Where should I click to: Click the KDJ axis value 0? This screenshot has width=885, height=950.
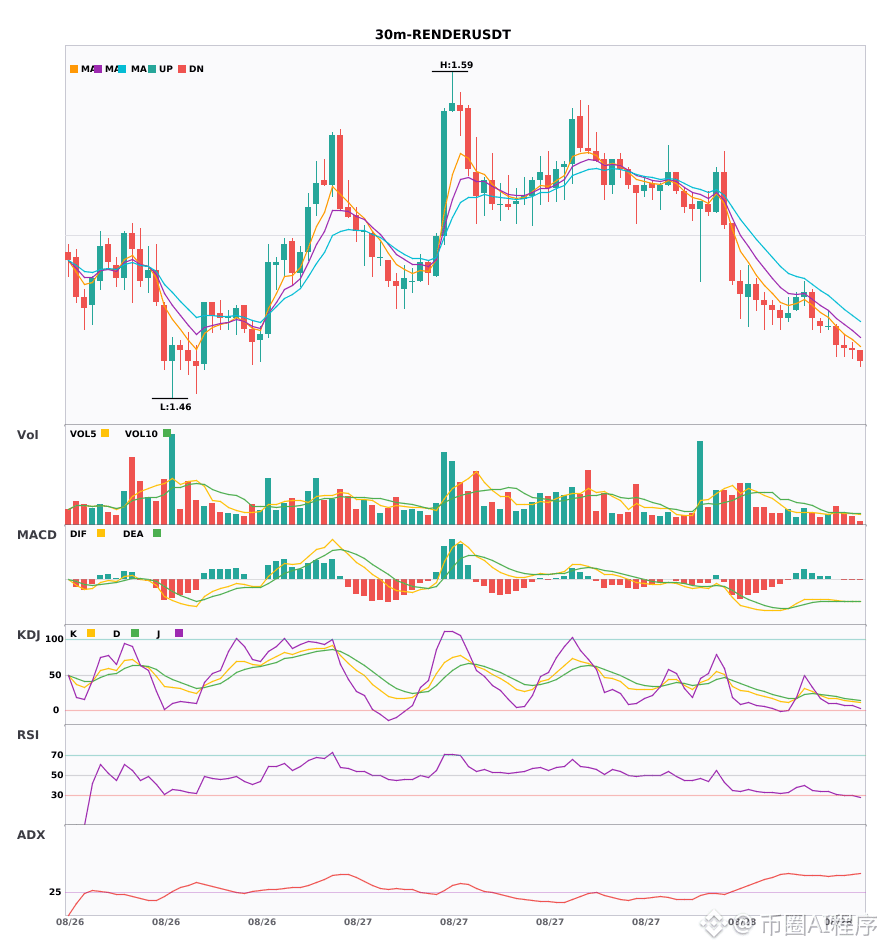pyautogui.click(x=56, y=710)
